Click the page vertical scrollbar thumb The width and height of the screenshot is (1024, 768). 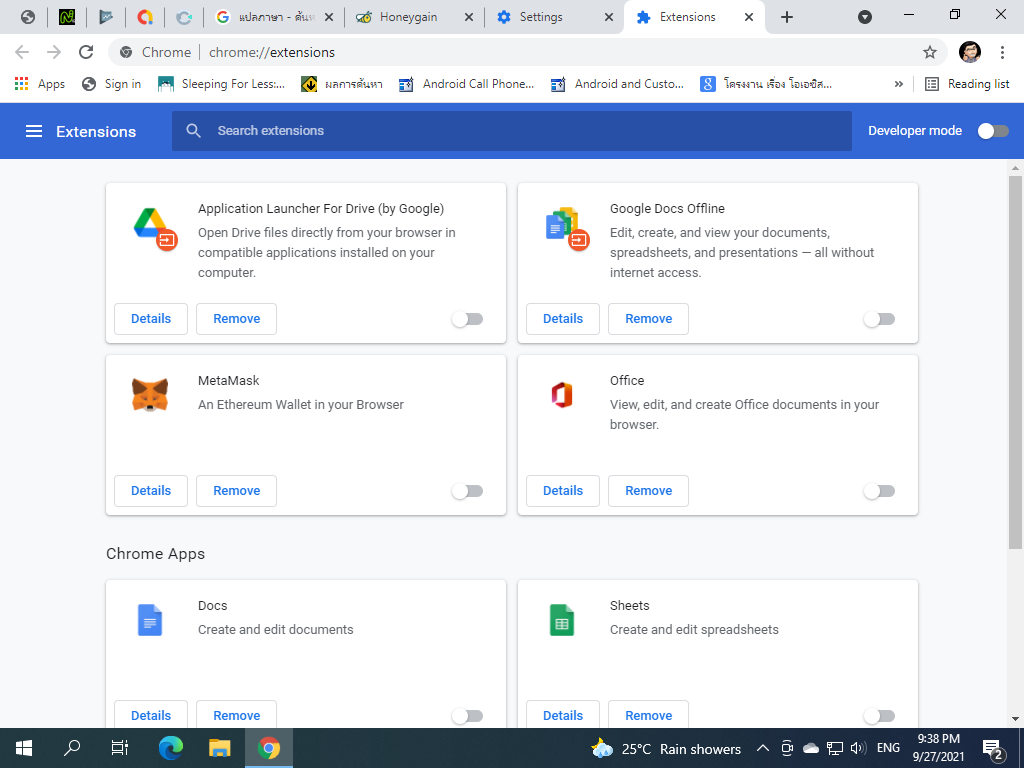[x=1016, y=362]
